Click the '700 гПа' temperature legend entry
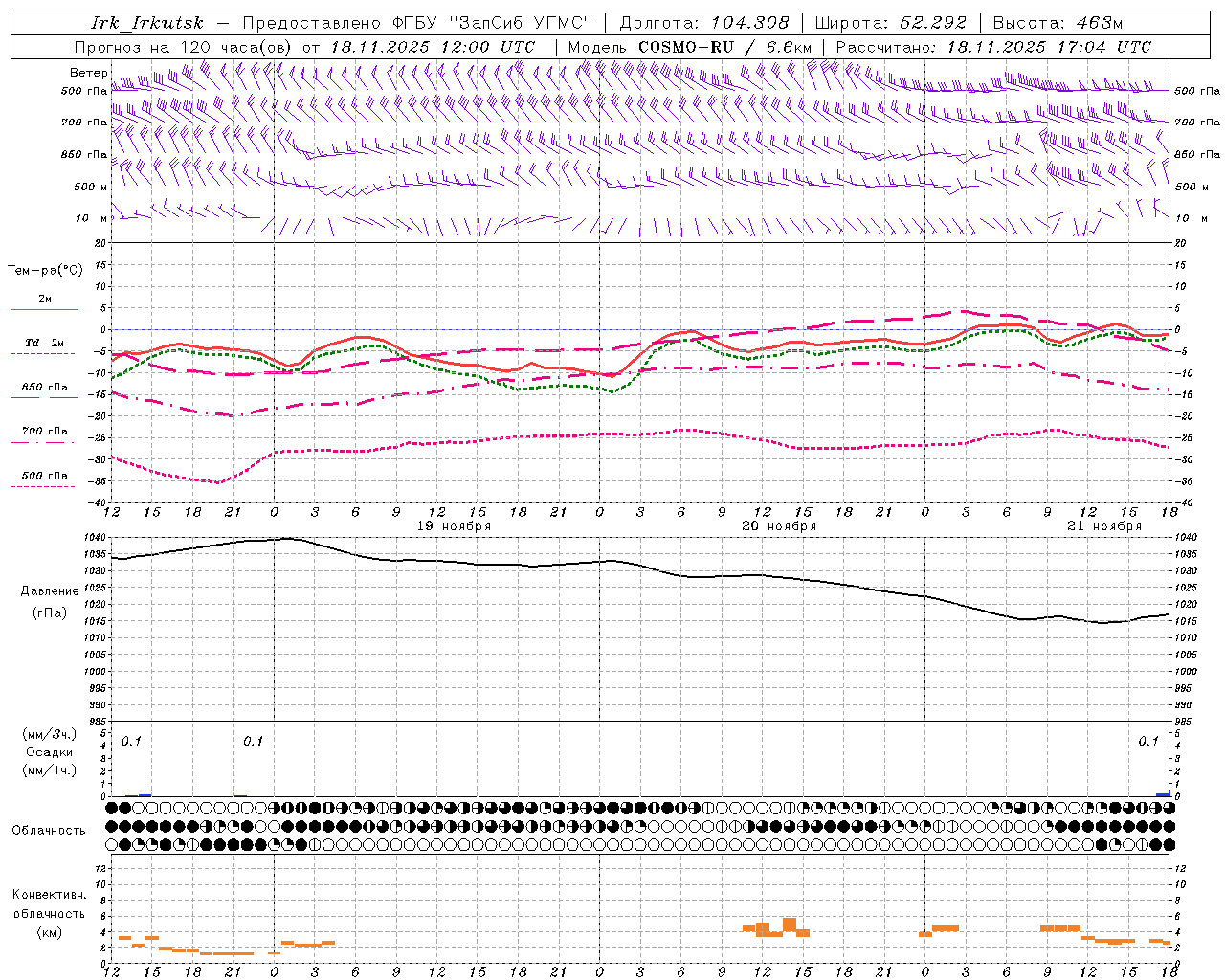 click(x=44, y=432)
